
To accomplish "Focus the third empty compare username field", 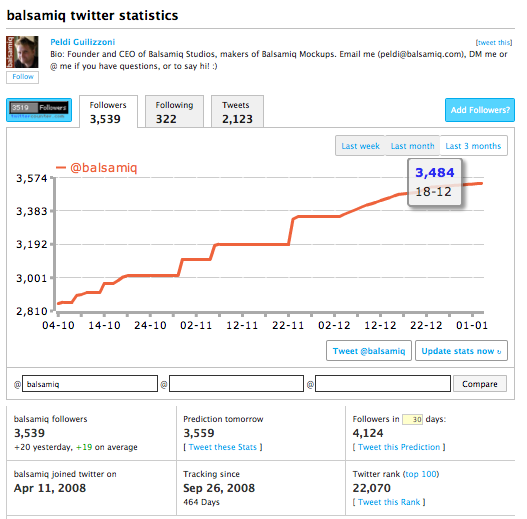I will point(383,384).
